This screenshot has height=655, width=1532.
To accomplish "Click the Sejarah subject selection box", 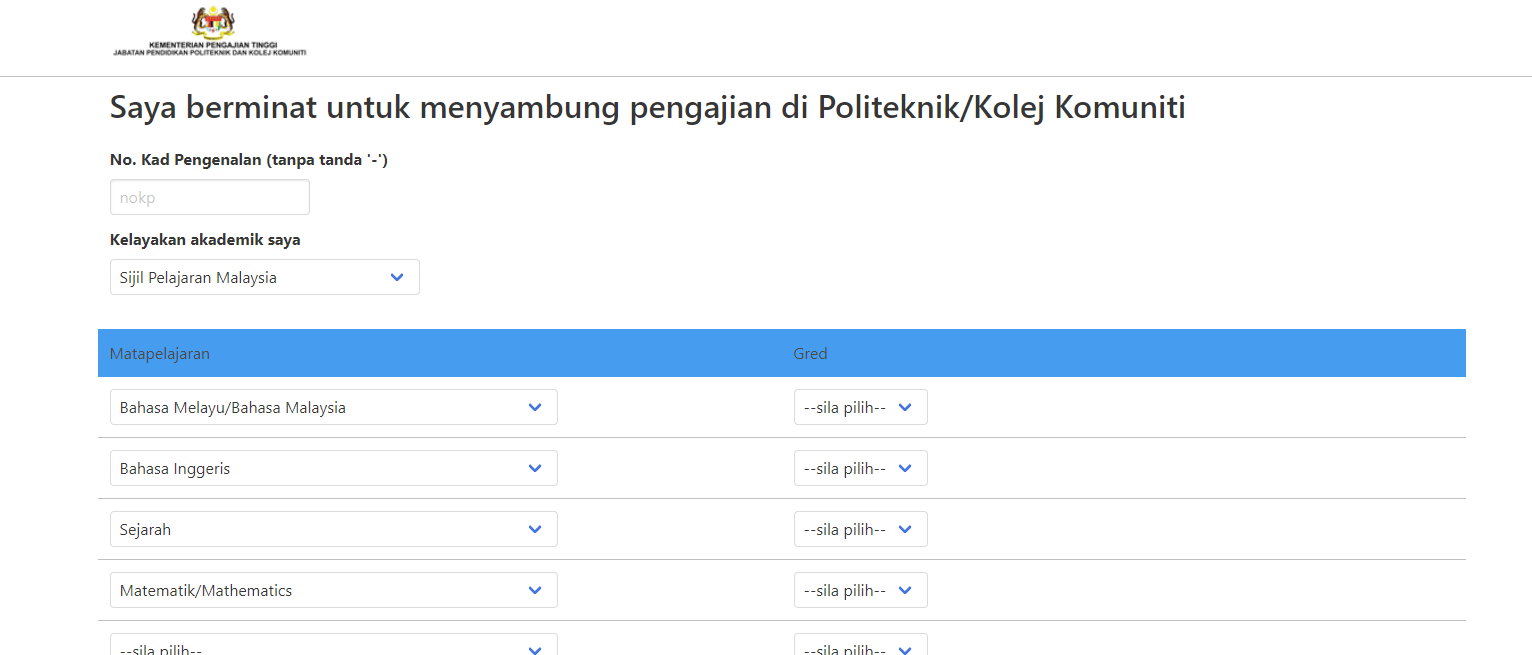I will click(x=333, y=529).
